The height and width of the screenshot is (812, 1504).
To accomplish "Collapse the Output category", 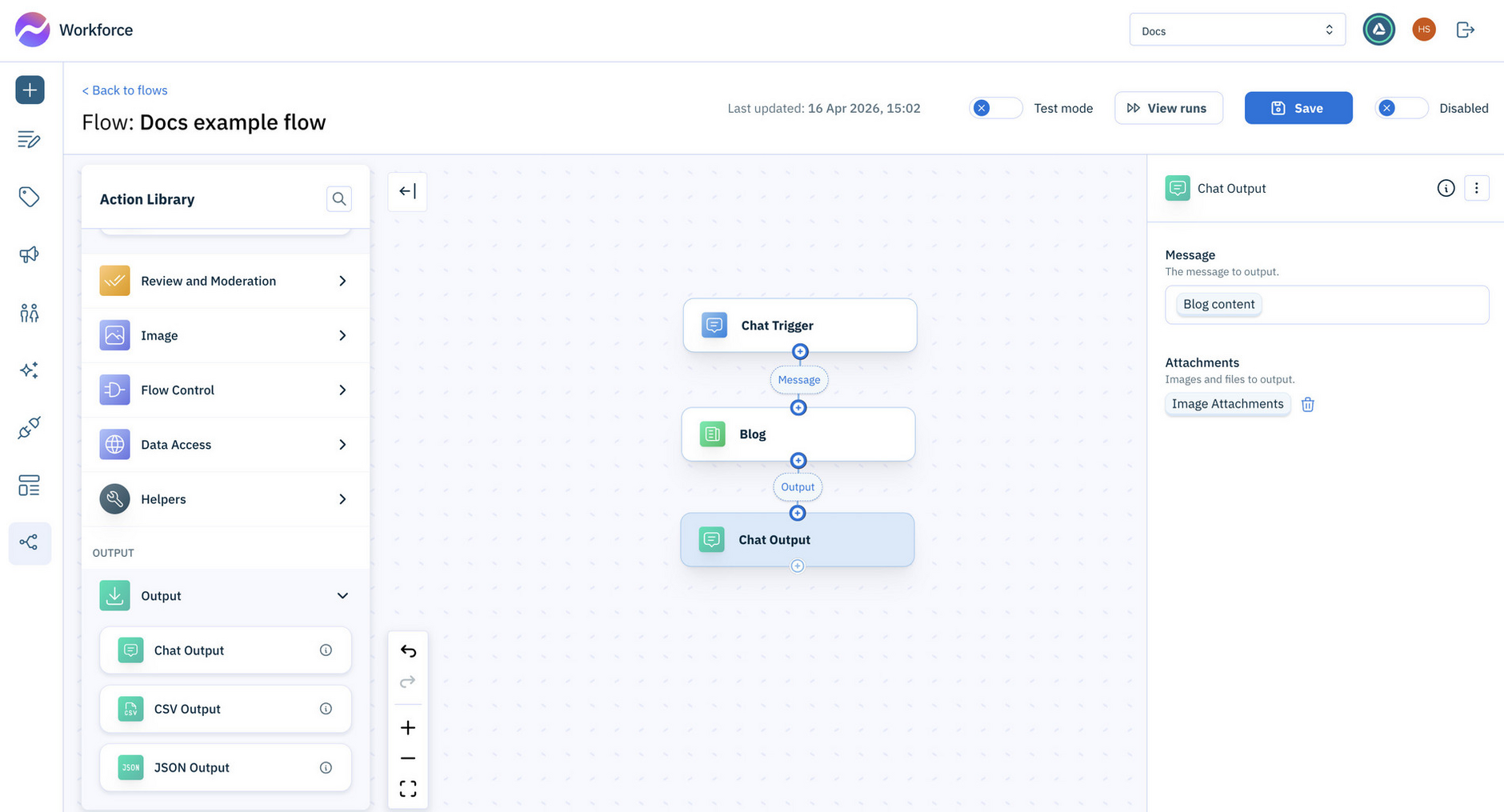I will click(226, 596).
